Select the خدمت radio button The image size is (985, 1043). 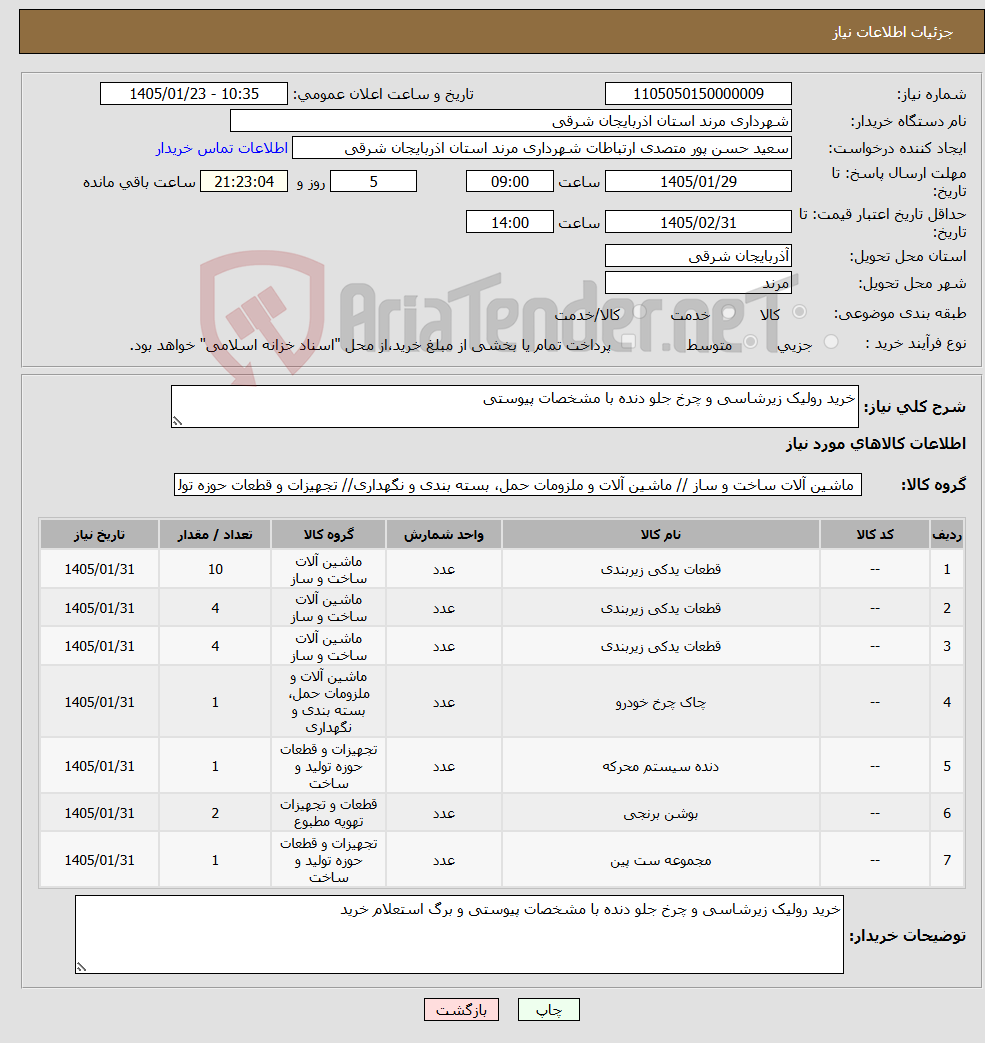[728, 312]
